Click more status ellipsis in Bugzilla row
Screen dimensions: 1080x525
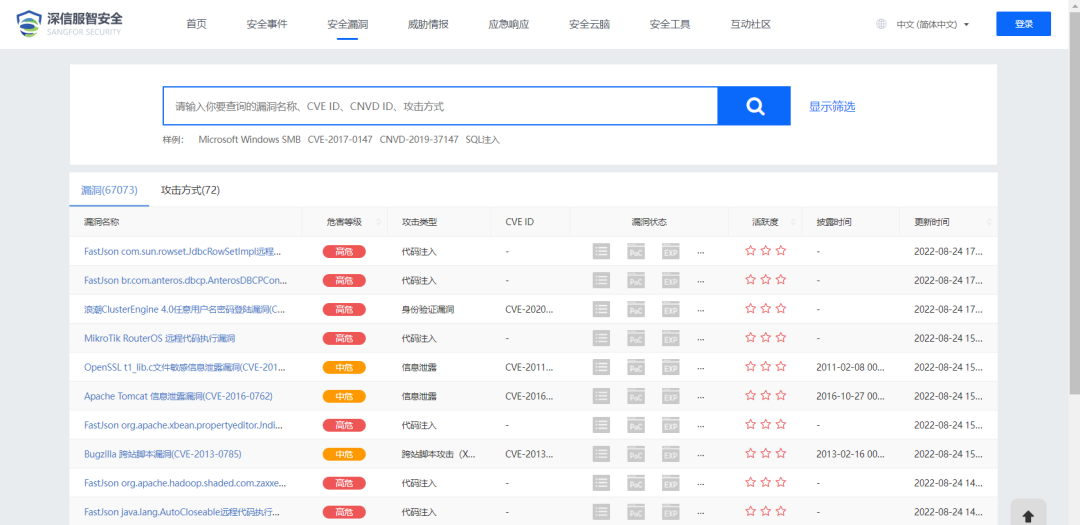pyautogui.click(x=701, y=455)
